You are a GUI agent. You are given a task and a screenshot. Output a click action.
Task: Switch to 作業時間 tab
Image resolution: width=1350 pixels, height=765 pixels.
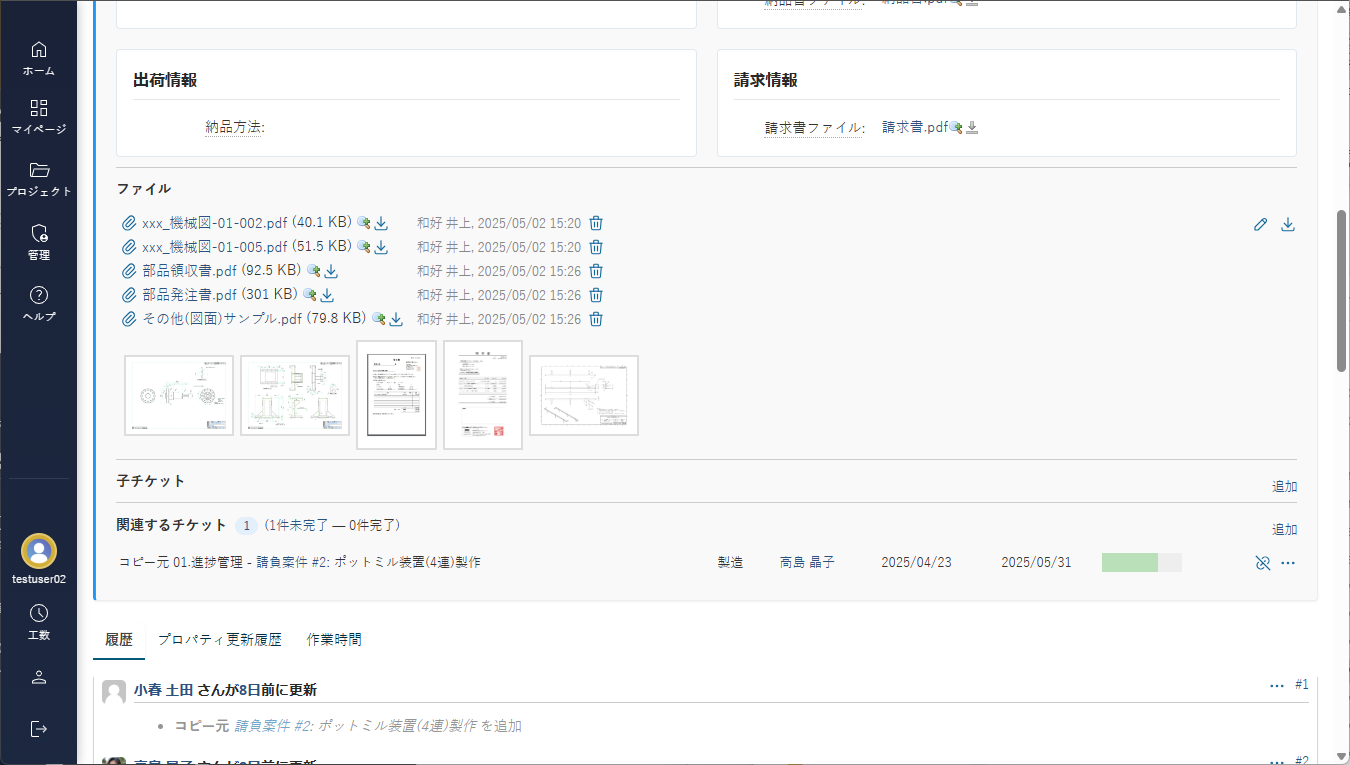click(x=334, y=640)
